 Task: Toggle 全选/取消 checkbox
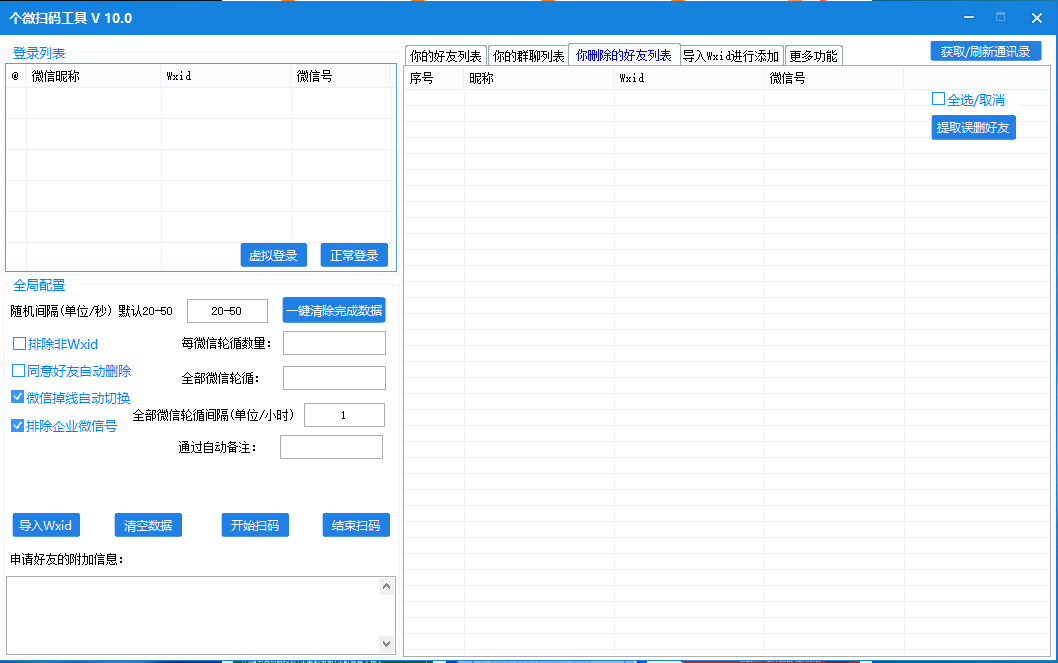coord(938,99)
